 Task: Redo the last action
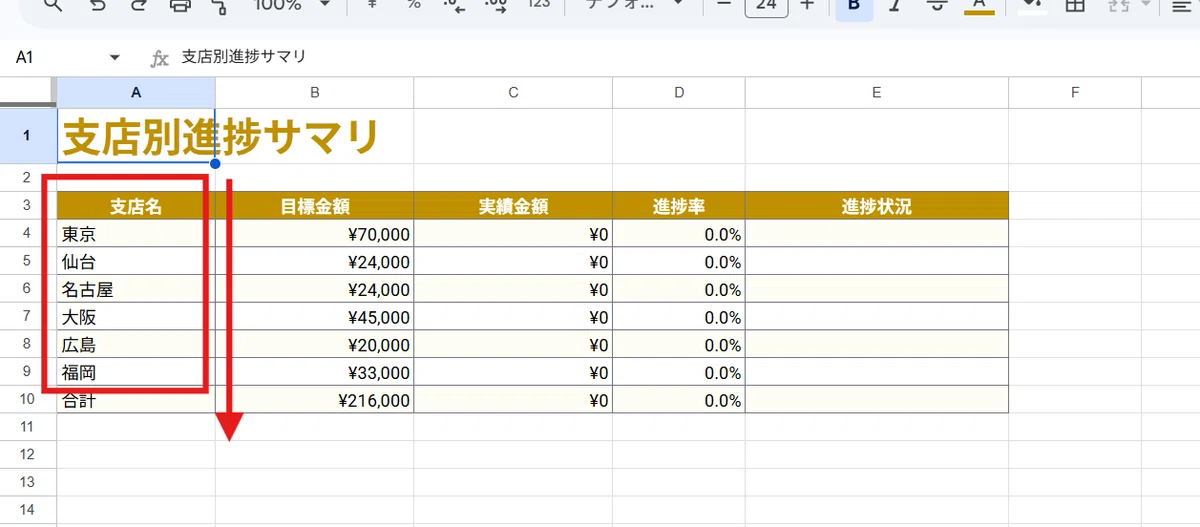pyautogui.click(x=138, y=5)
